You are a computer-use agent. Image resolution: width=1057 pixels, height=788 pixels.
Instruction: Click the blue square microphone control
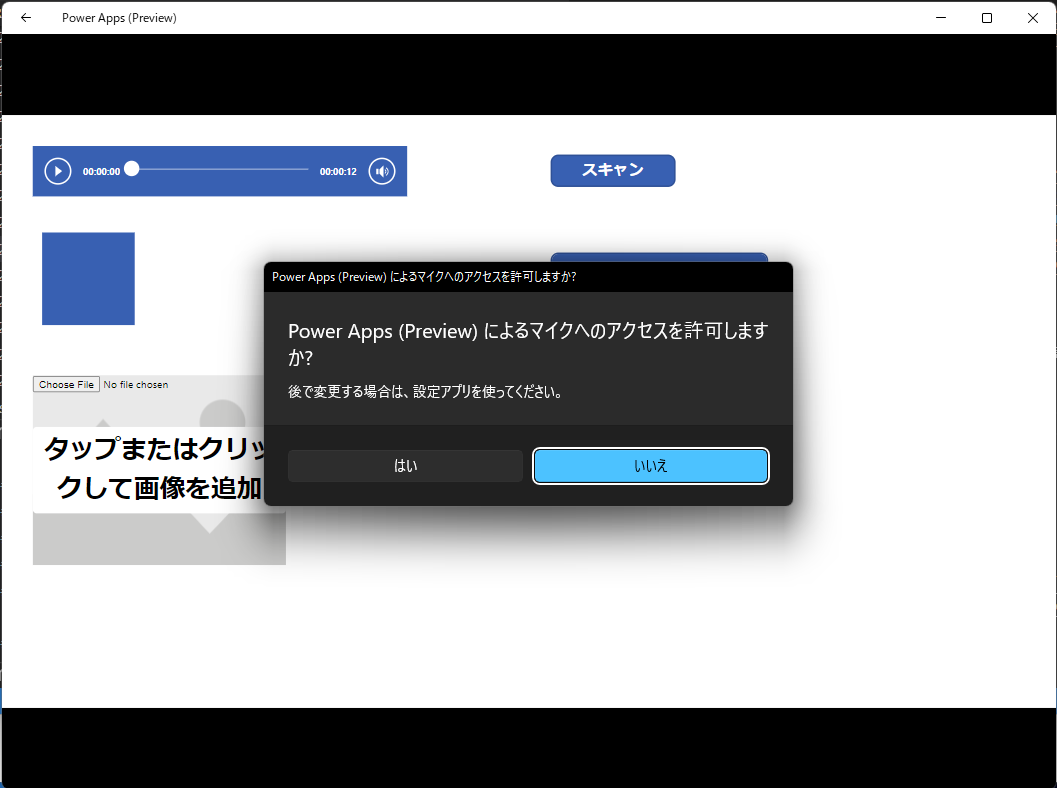[x=88, y=278]
